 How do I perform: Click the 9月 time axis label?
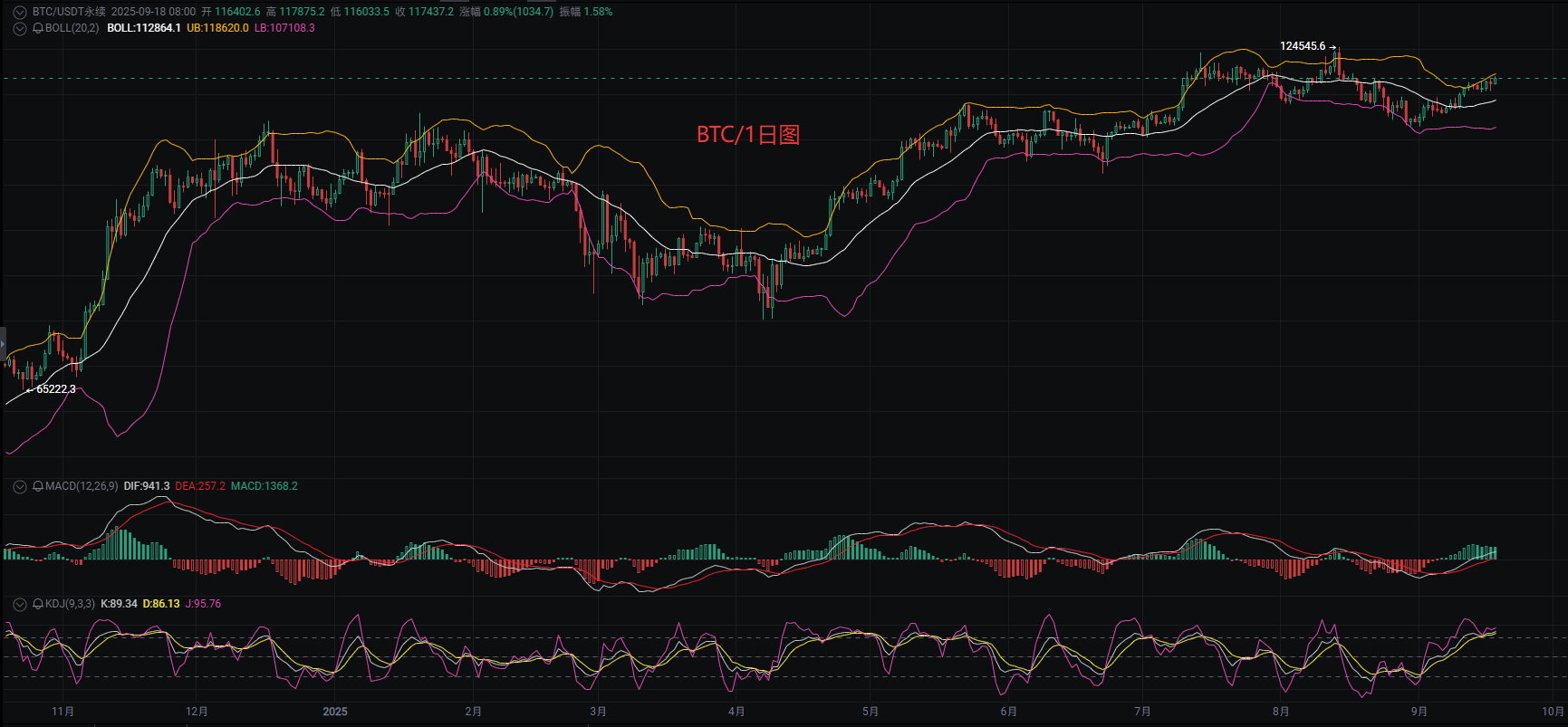click(x=1419, y=712)
